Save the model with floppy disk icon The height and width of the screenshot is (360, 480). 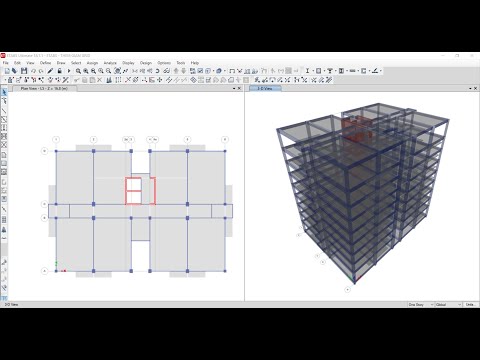tap(24, 71)
